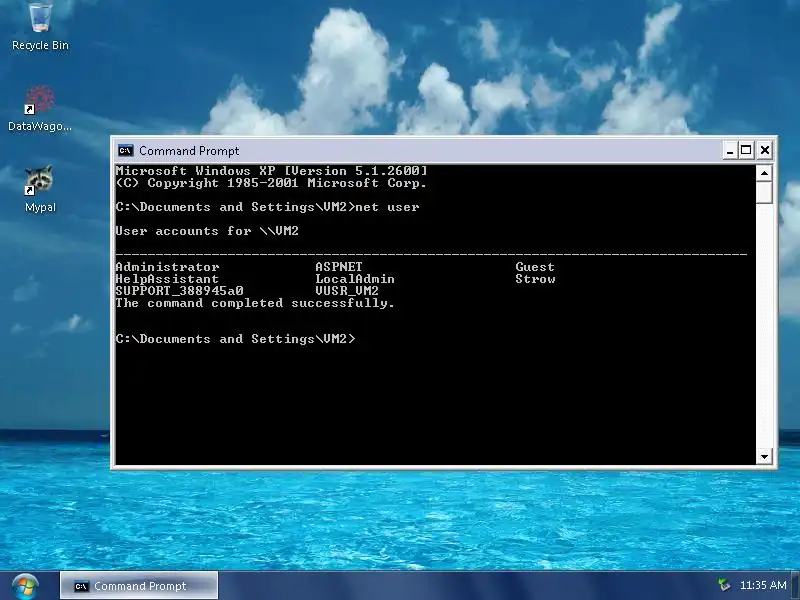
Task: Click the 'net user' command text
Action: tap(387, 207)
